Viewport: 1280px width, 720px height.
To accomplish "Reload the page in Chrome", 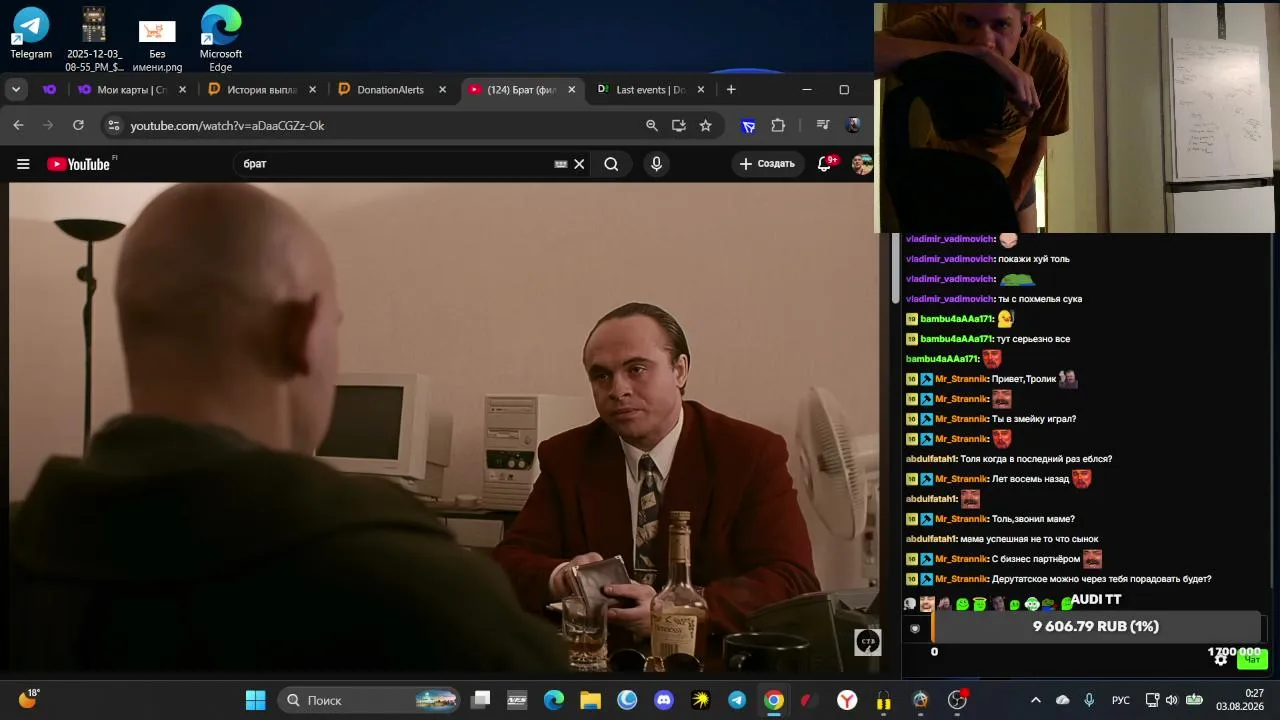I will click(78, 125).
